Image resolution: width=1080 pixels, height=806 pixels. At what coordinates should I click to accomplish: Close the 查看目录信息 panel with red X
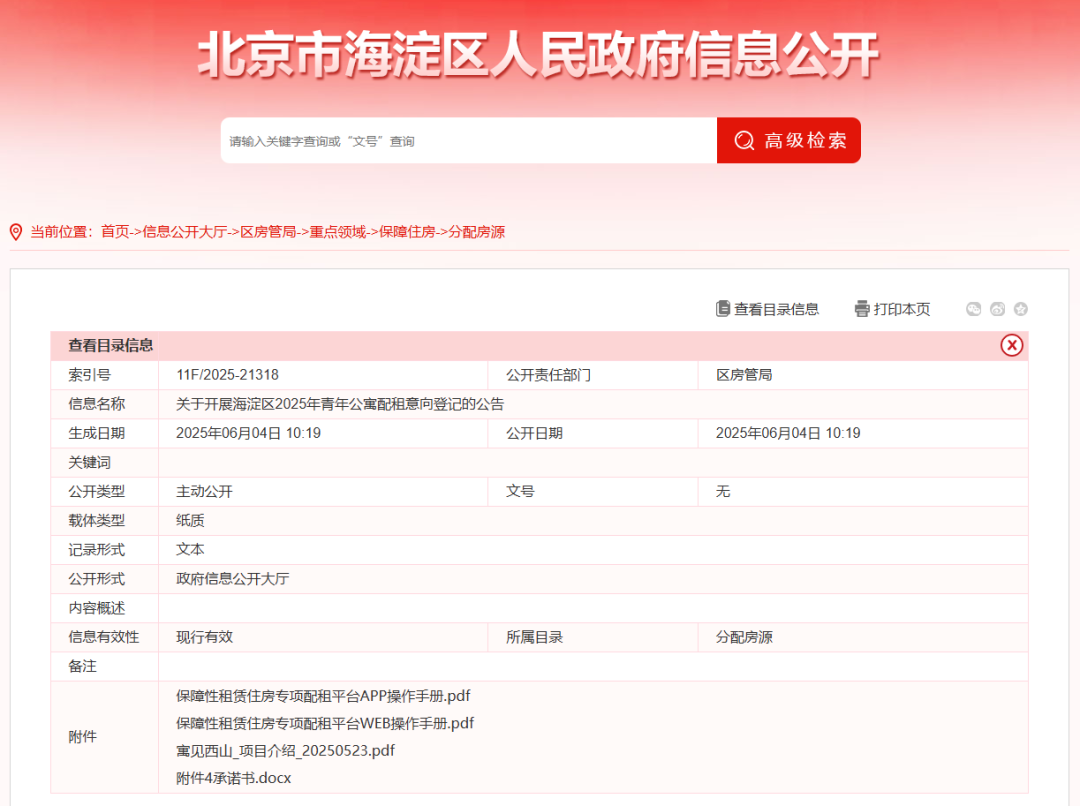pyautogui.click(x=1012, y=345)
